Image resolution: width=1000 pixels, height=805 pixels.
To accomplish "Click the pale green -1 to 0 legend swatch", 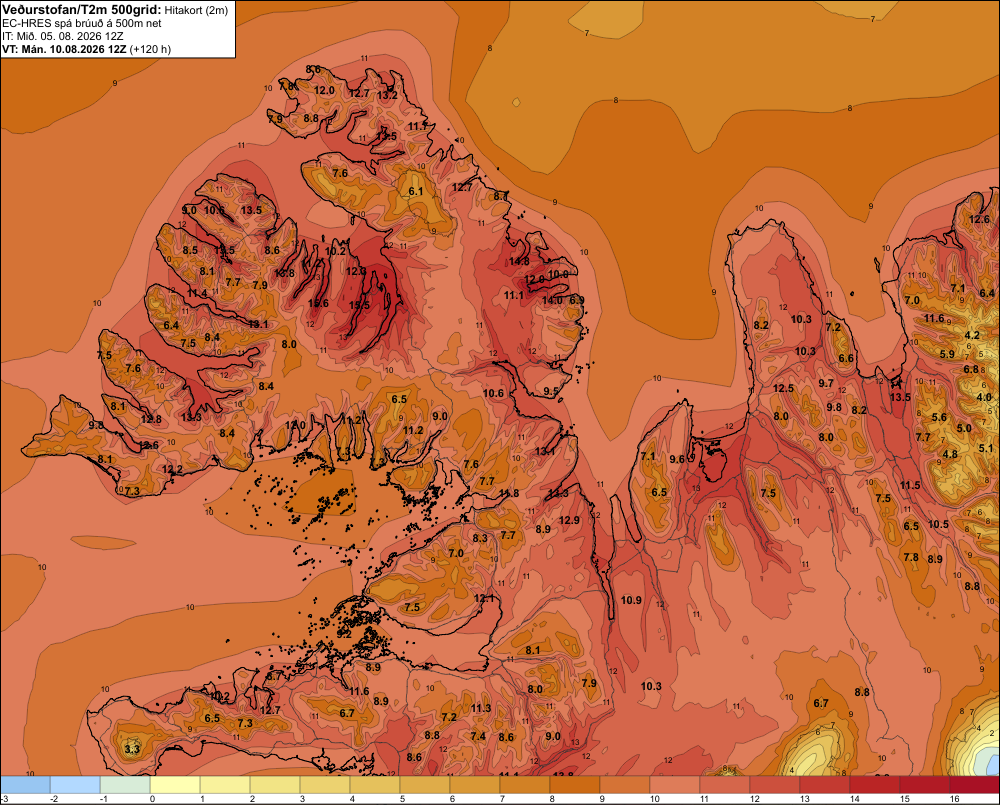I will click(125, 785).
